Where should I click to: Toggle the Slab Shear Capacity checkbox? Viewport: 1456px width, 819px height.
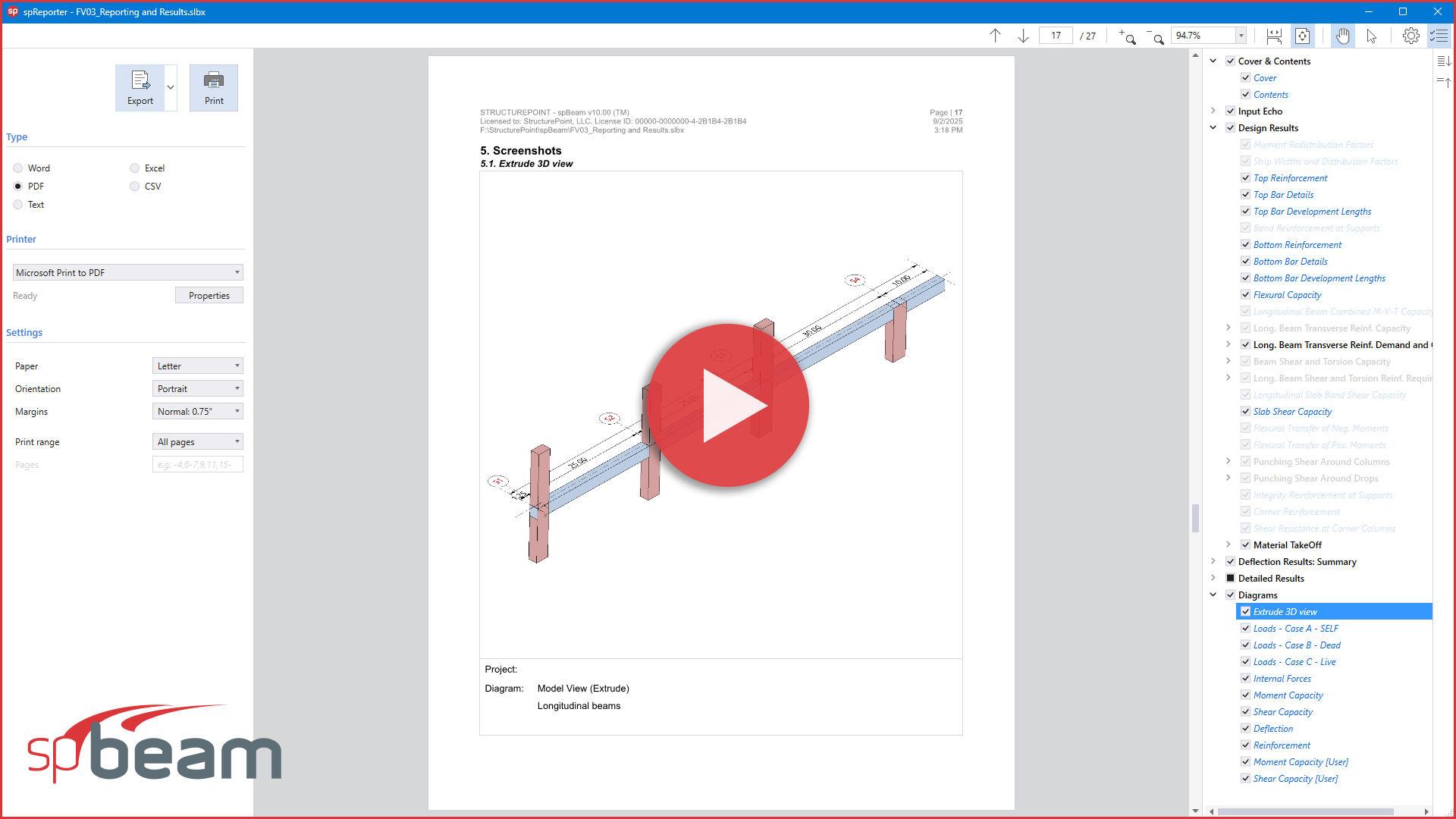coord(1245,412)
